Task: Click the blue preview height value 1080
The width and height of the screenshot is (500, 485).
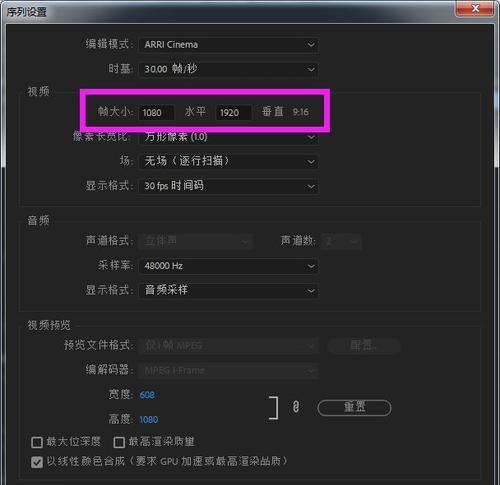Action: pyautogui.click(x=149, y=419)
